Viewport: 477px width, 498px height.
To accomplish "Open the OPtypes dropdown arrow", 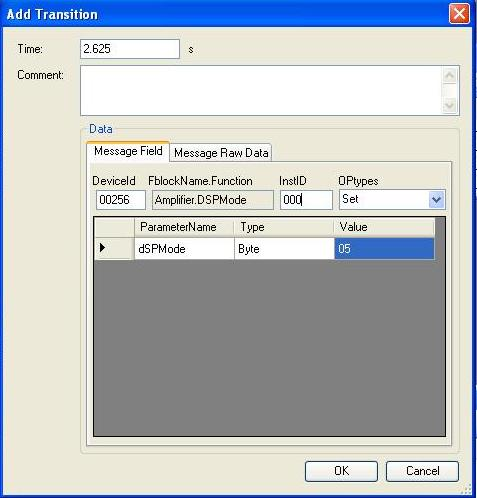I will 436,200.
